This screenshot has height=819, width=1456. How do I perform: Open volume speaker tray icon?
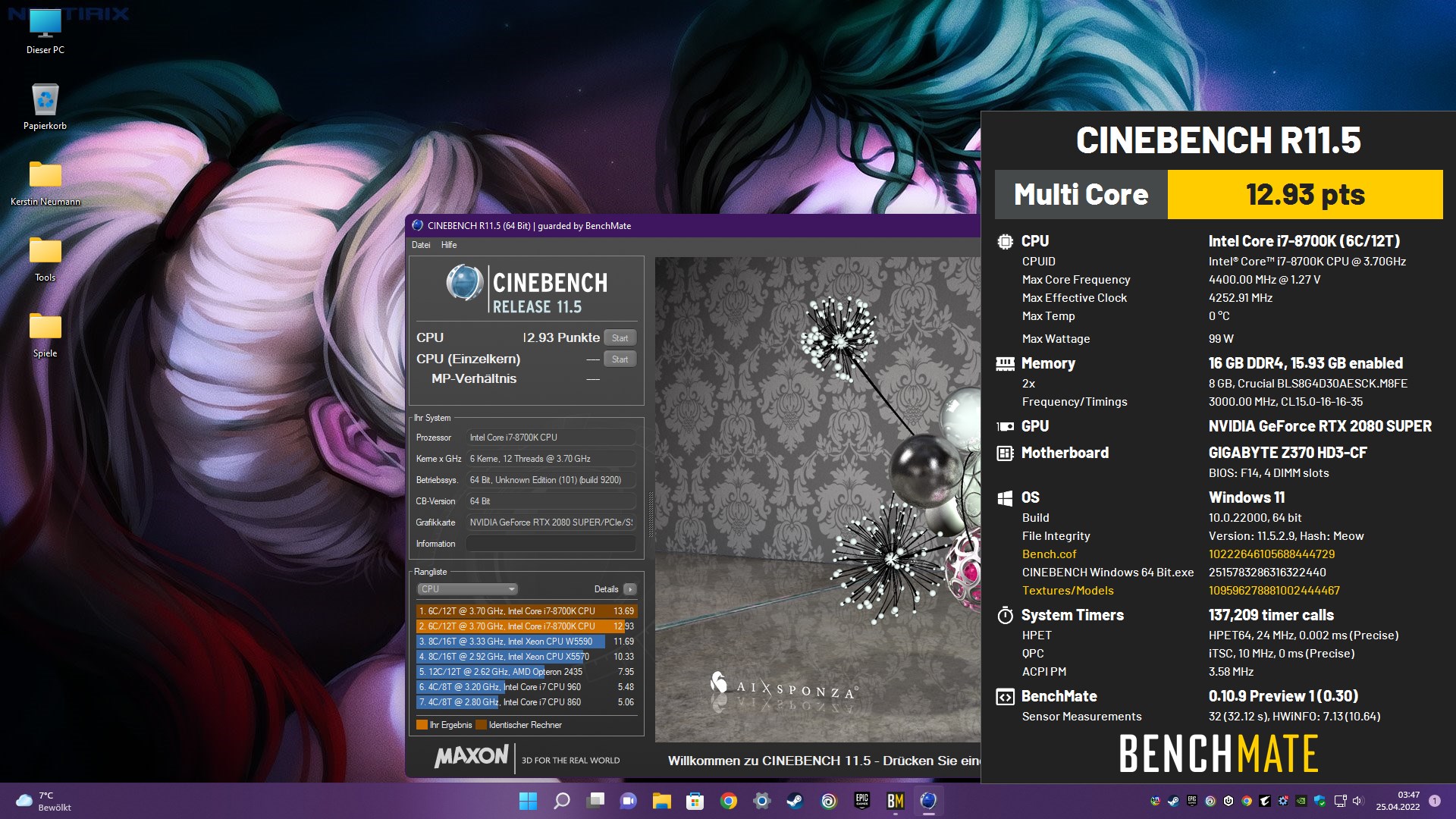point(1358,801)
